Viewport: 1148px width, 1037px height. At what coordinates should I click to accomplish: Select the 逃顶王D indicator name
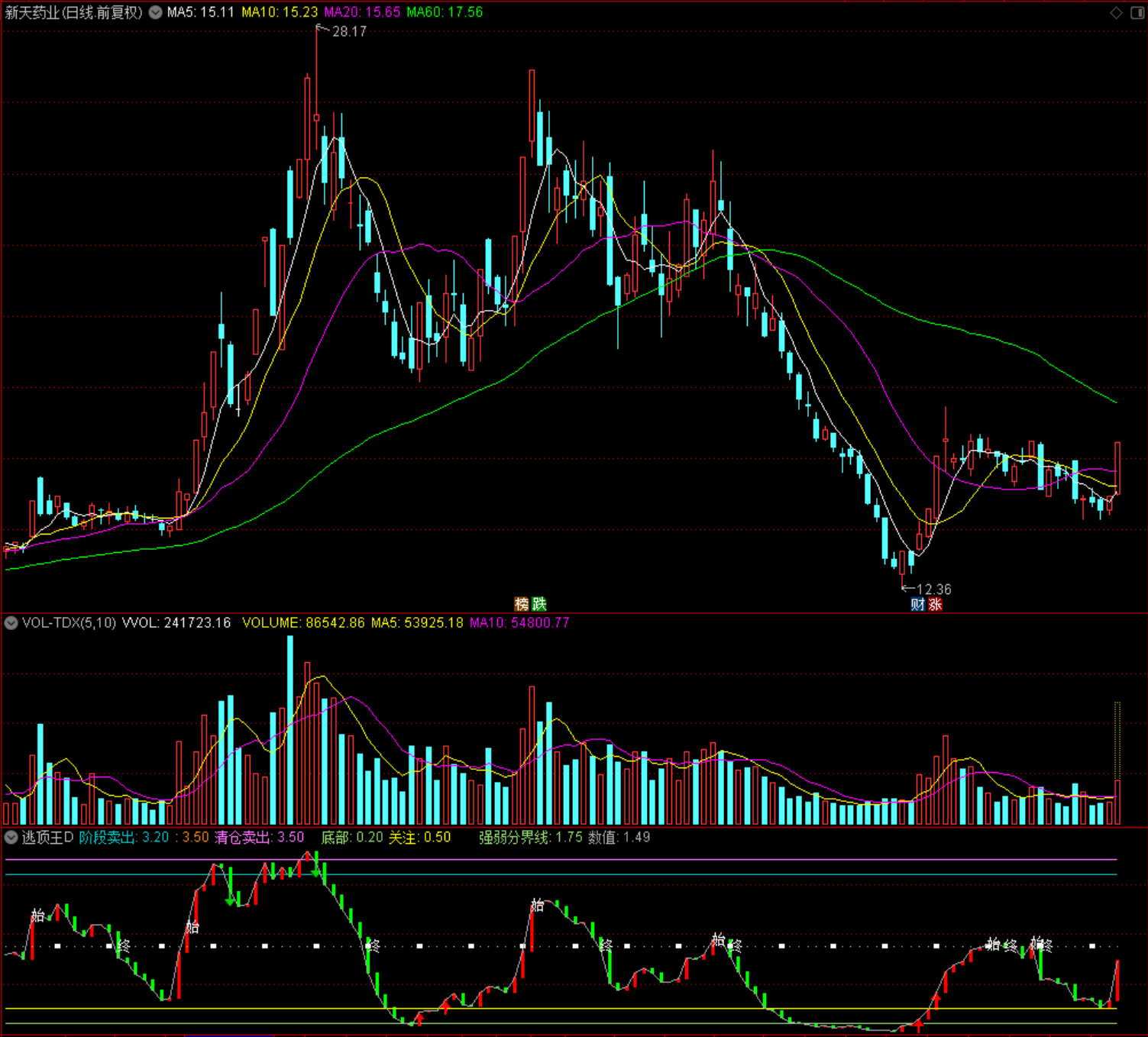click(47, 838)
